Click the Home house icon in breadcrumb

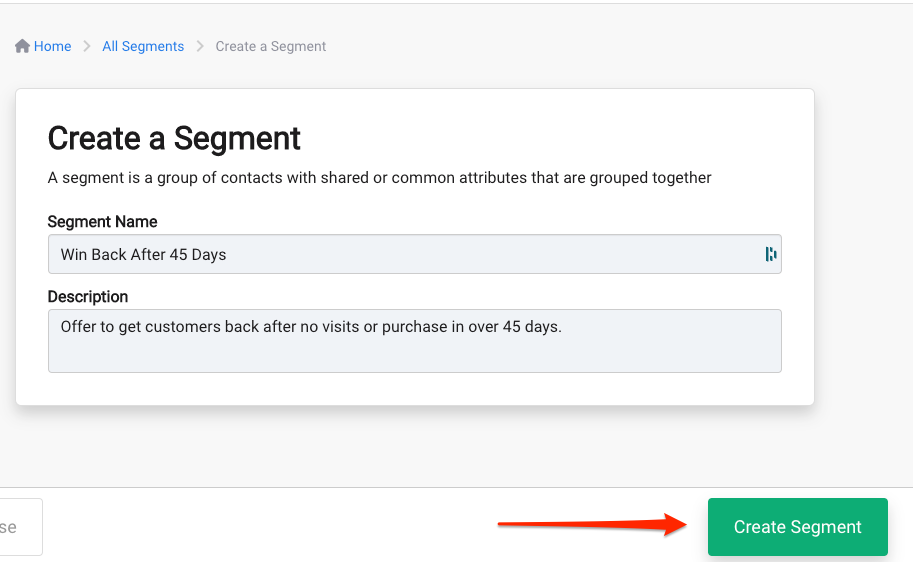click(x=22, y=46)
